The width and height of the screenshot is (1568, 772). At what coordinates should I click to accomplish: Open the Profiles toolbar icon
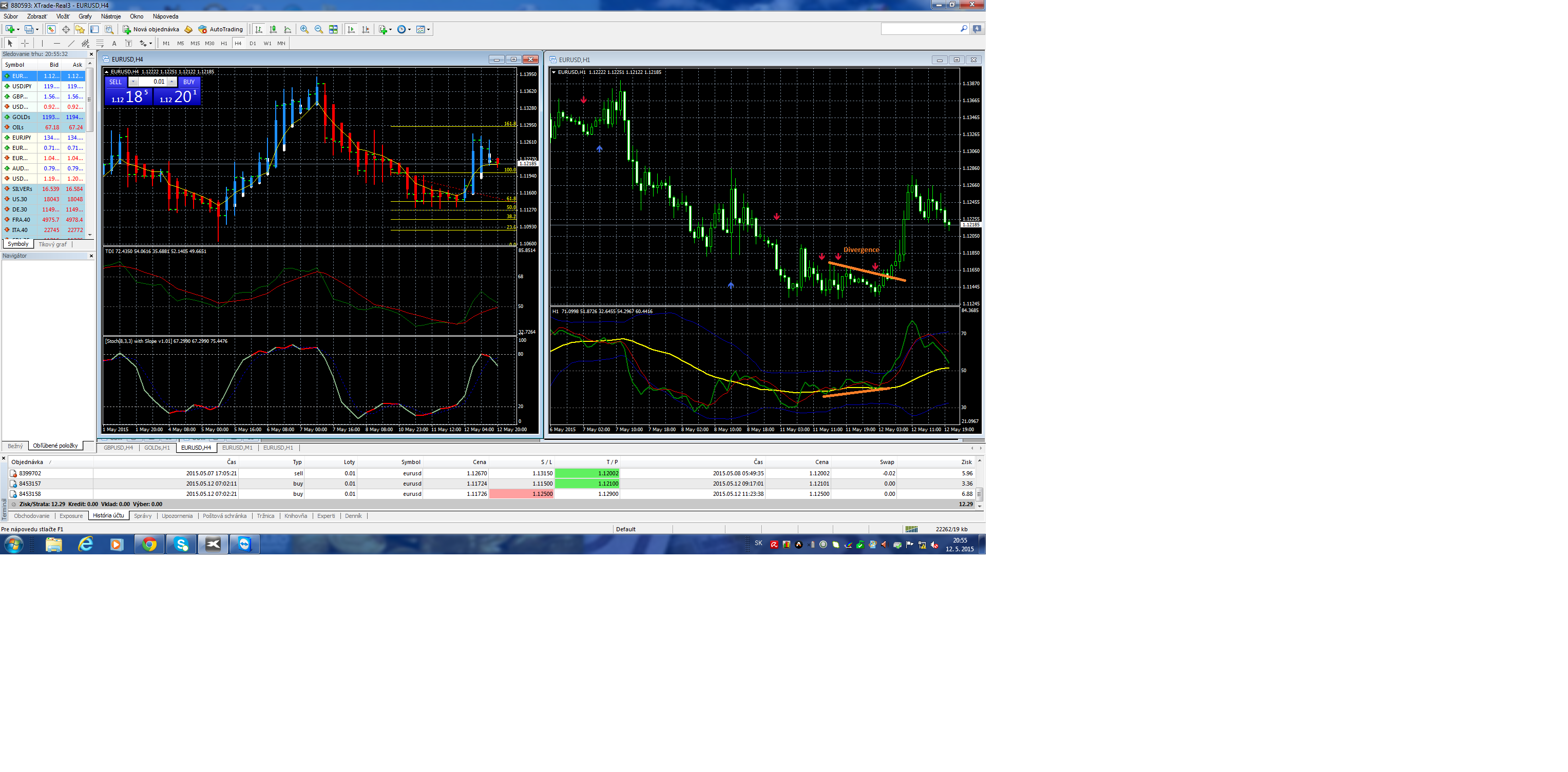(29, 29)
